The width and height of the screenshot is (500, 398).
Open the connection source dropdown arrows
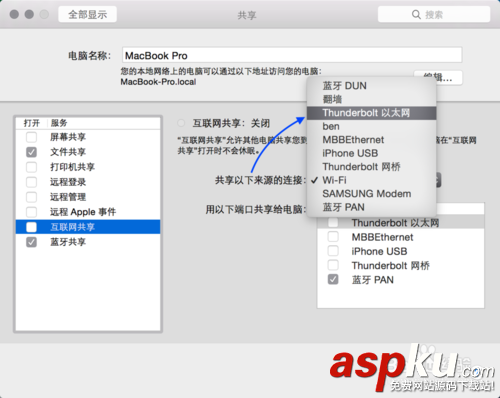(x=438, y=180)
